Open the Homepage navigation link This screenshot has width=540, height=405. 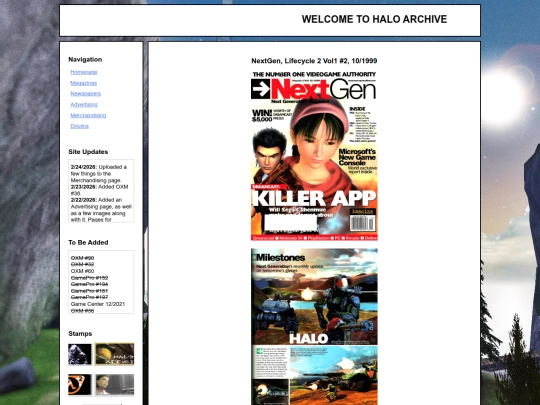(x=84, y=72)
